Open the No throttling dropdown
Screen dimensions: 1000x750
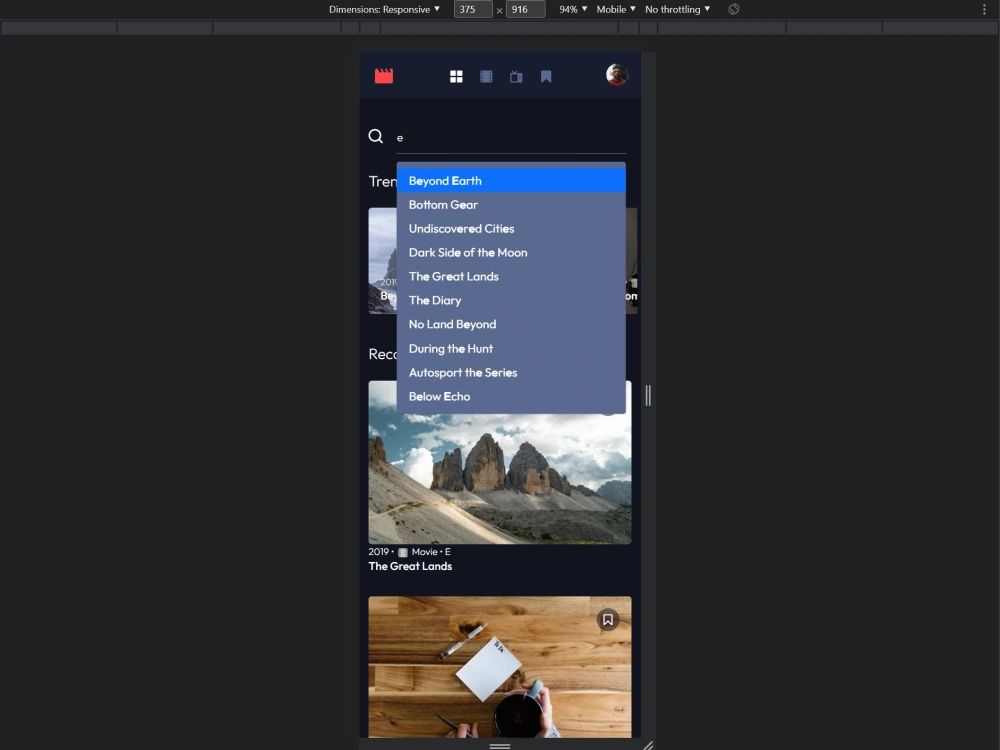(x=677, y=9)
